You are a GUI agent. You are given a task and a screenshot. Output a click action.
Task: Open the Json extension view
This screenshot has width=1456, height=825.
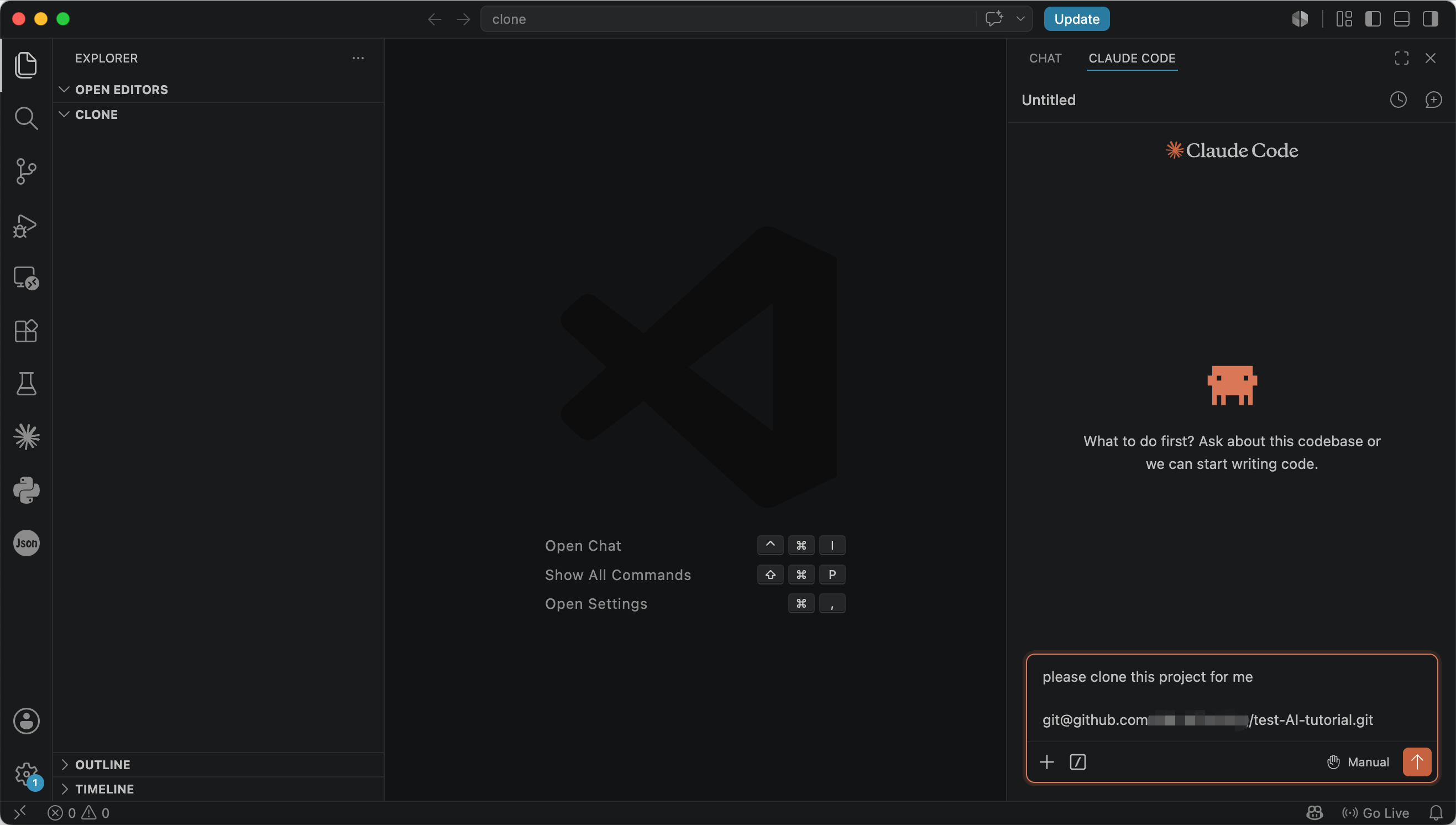coord(26,543)
